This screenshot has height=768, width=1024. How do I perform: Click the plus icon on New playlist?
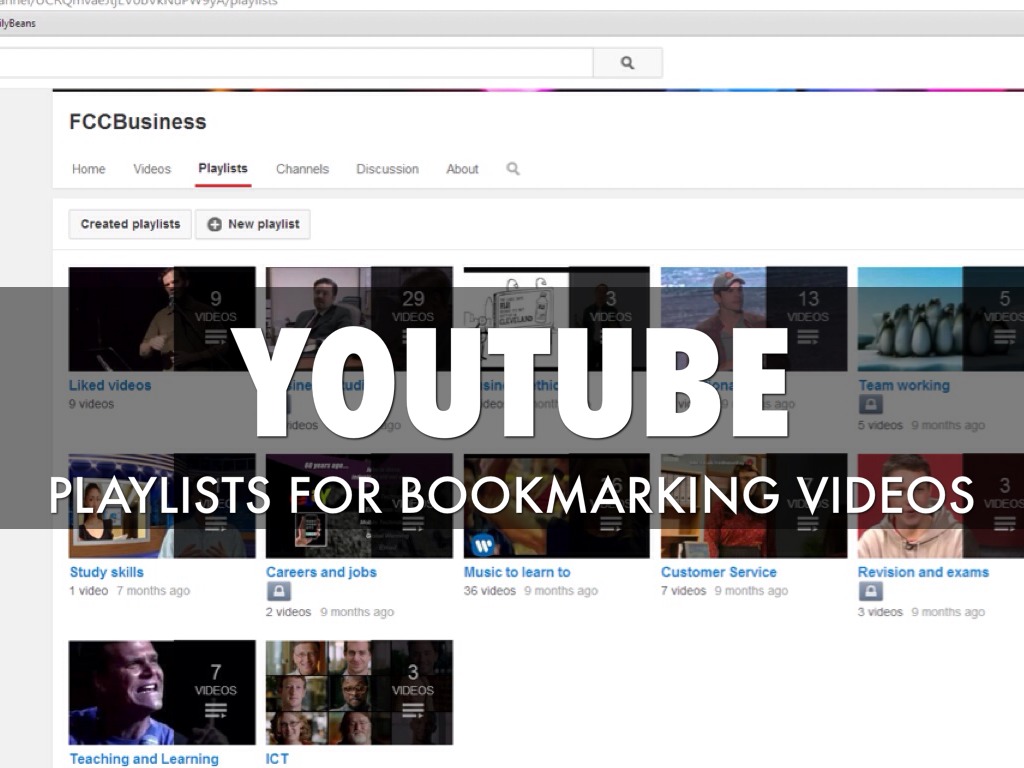pos(214,224)
